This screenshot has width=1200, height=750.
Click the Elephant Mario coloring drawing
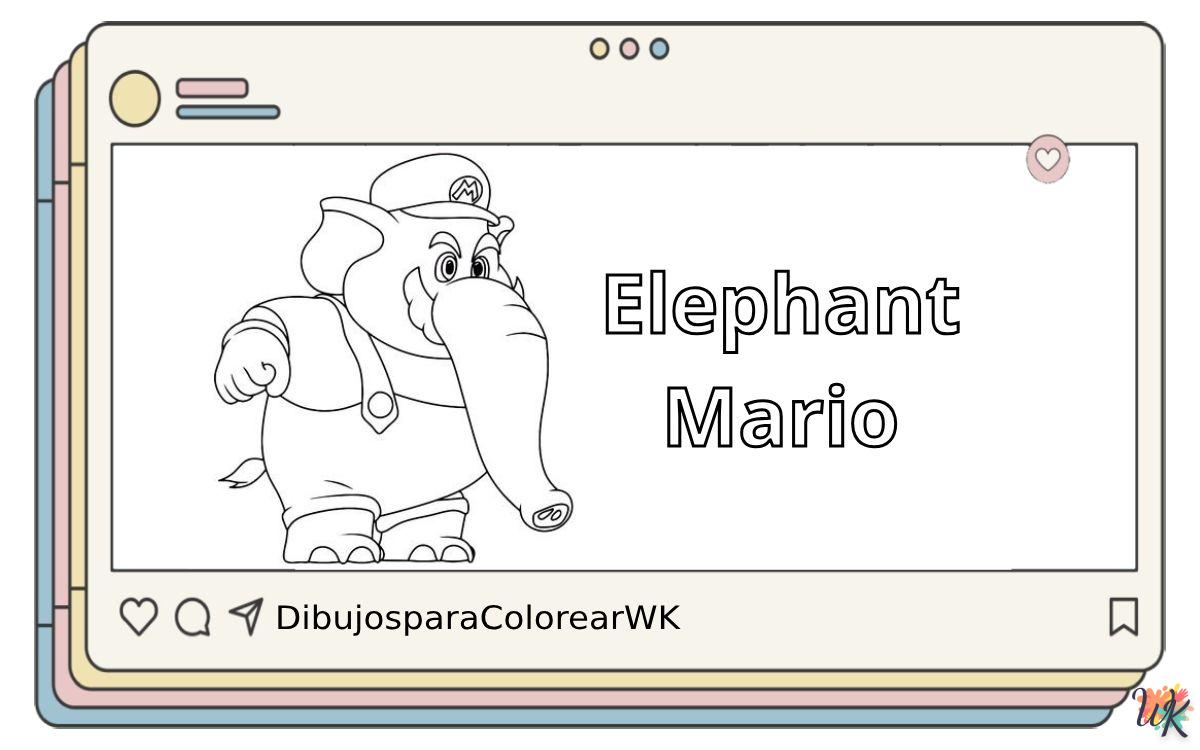coord(395,359)
